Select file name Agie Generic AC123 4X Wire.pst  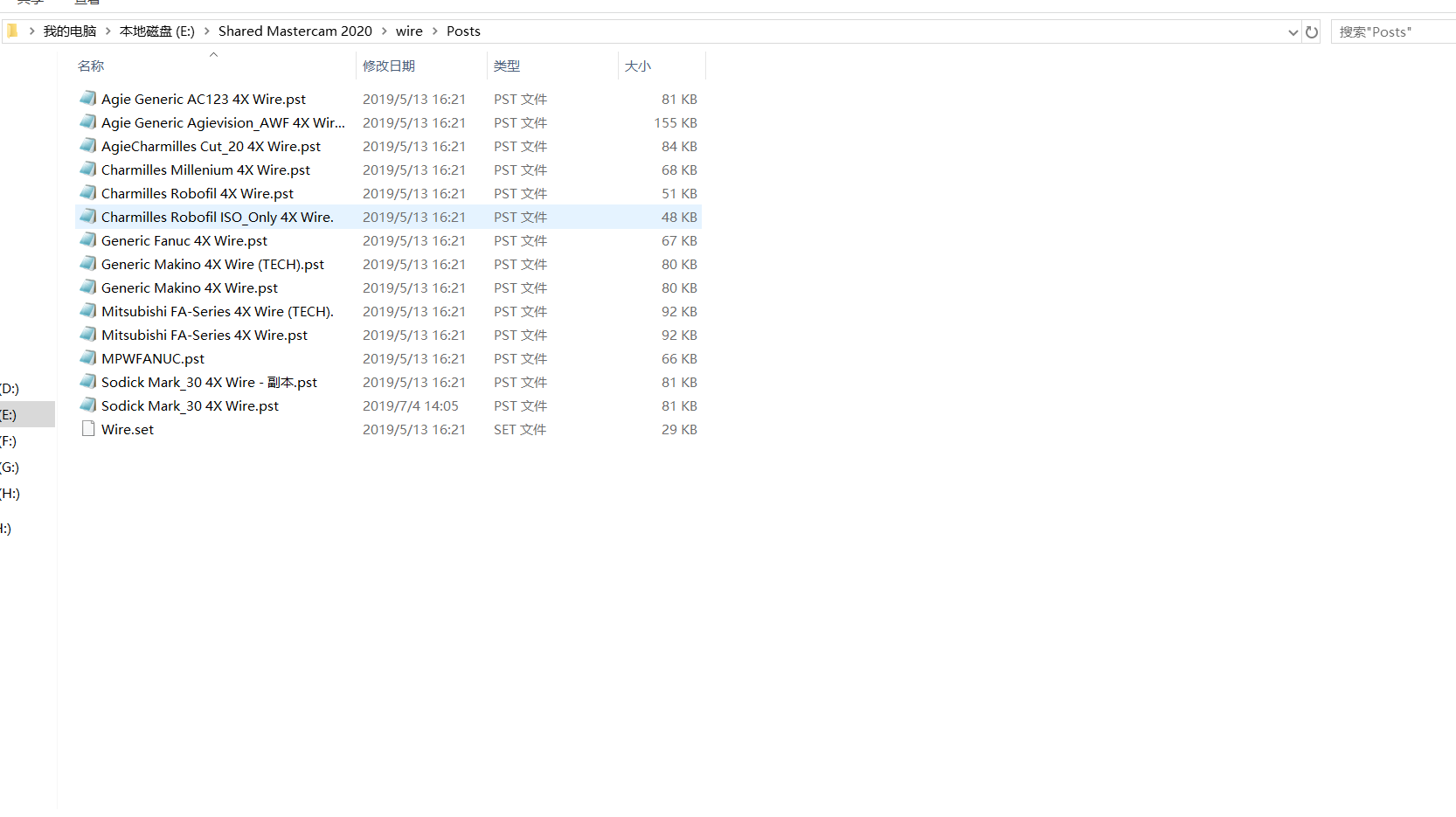coord(204,100)
